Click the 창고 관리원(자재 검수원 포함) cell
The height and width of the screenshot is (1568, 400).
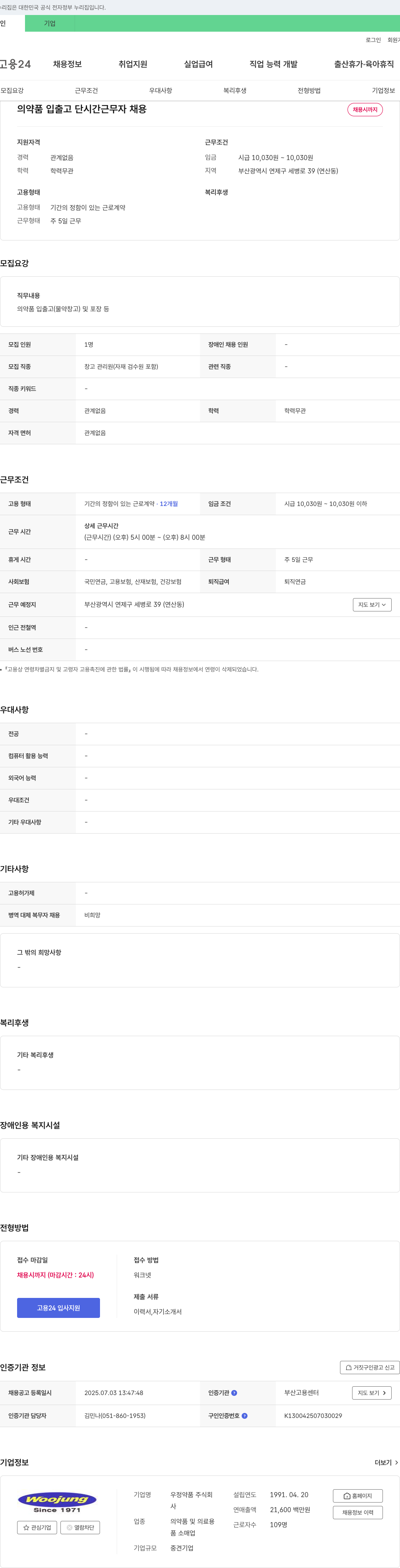(x=121, y=366)
